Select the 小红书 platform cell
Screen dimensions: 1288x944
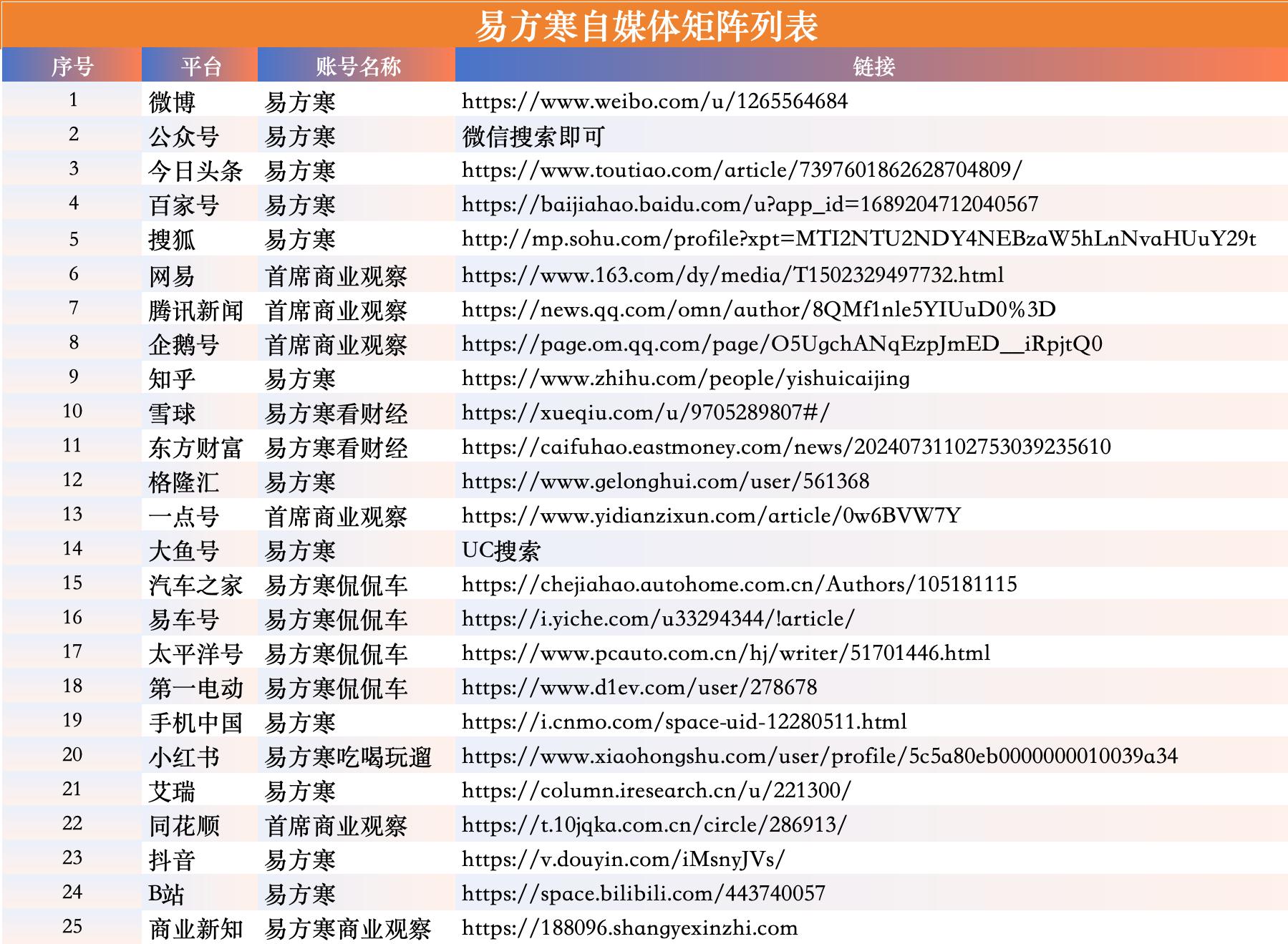[x=183, y=757]
